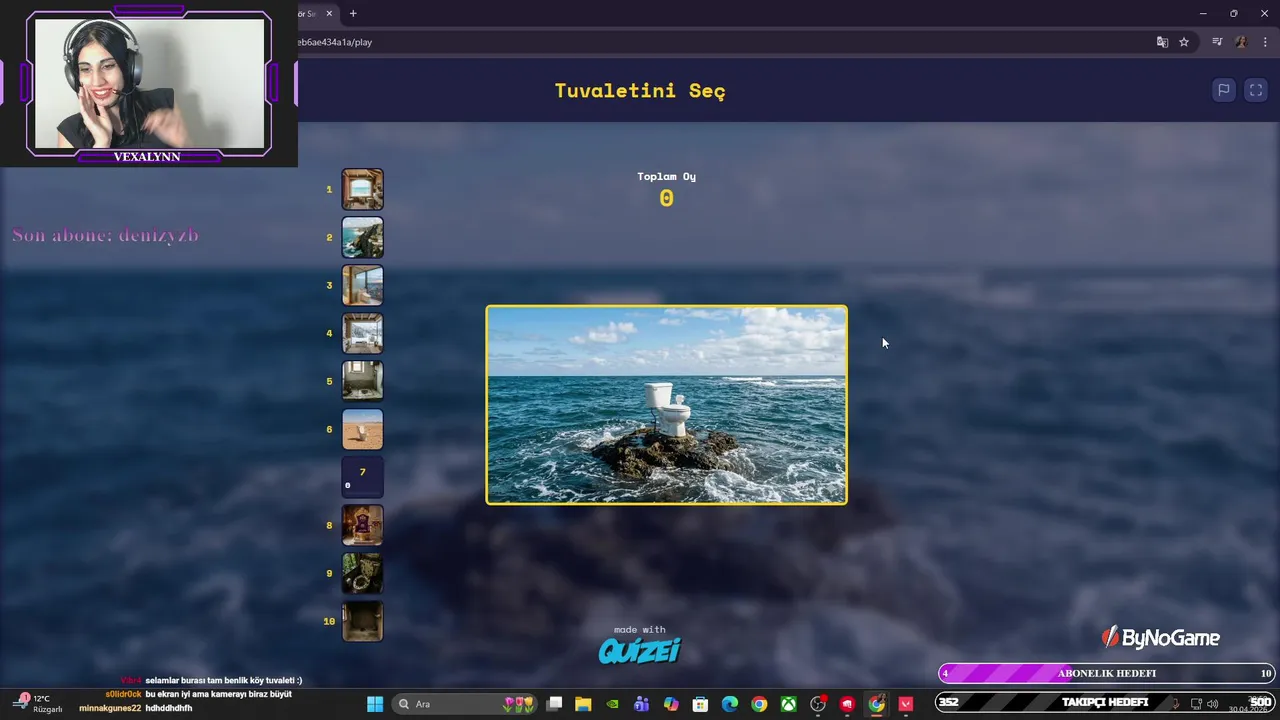Select toilet option thumbnail 5

coord(362,381)
